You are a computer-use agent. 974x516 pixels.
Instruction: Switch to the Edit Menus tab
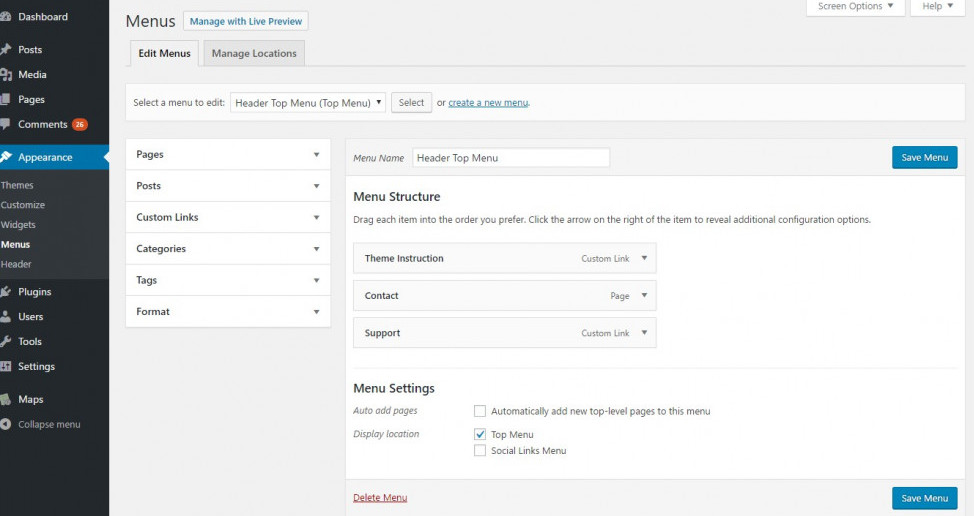click(x=165, y=53)
